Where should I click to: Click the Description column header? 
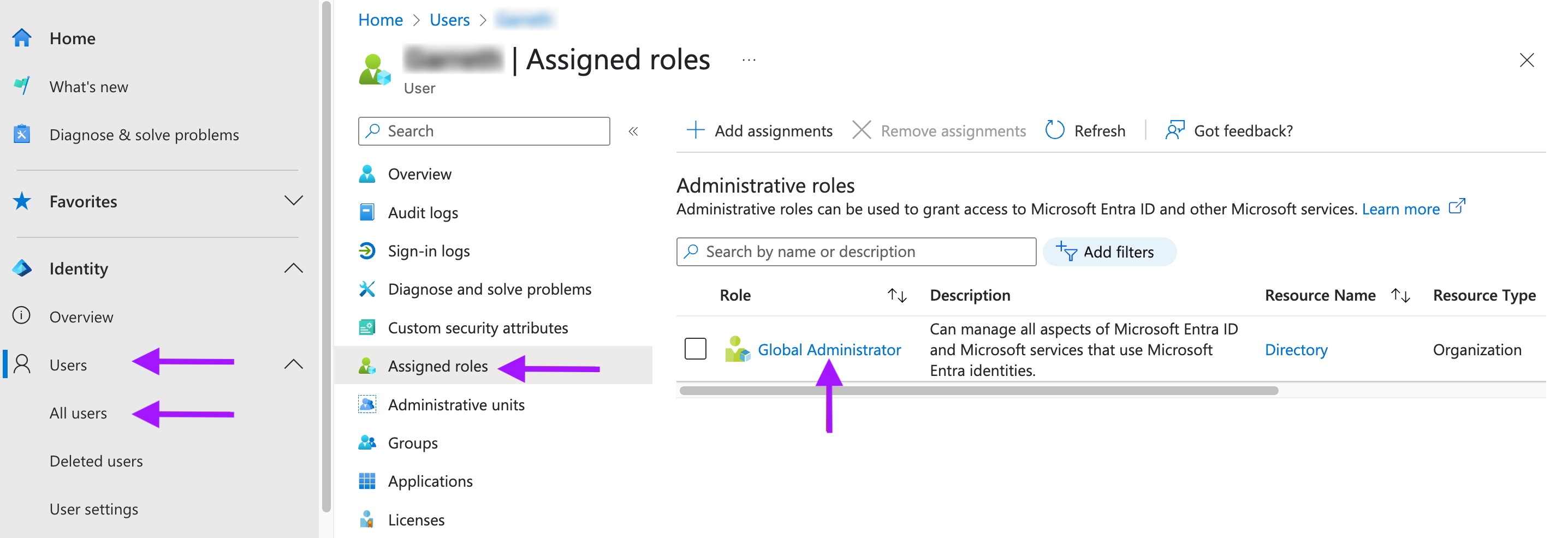970,295
